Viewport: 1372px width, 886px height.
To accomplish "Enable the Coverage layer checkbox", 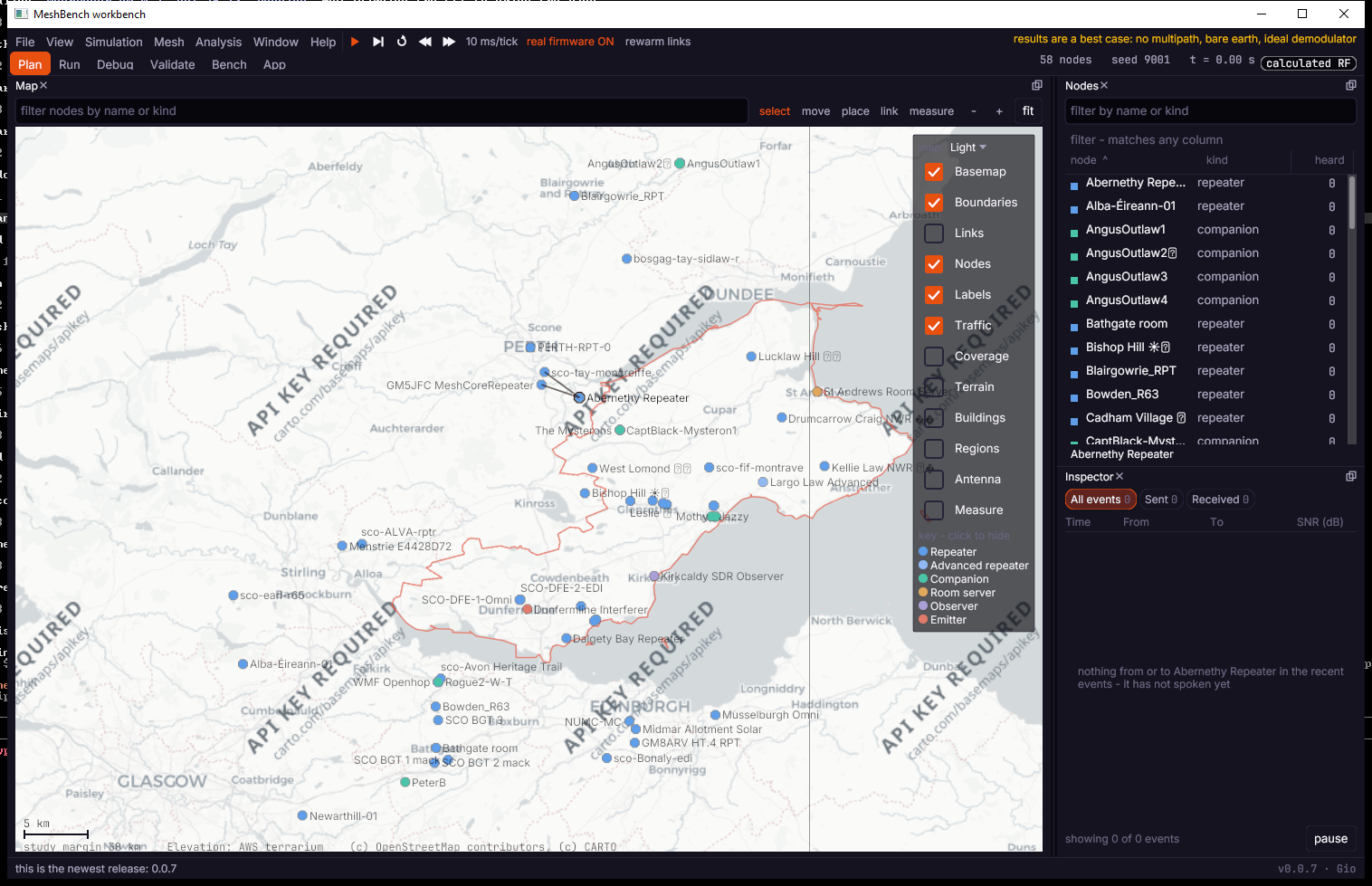I will 934,357.
